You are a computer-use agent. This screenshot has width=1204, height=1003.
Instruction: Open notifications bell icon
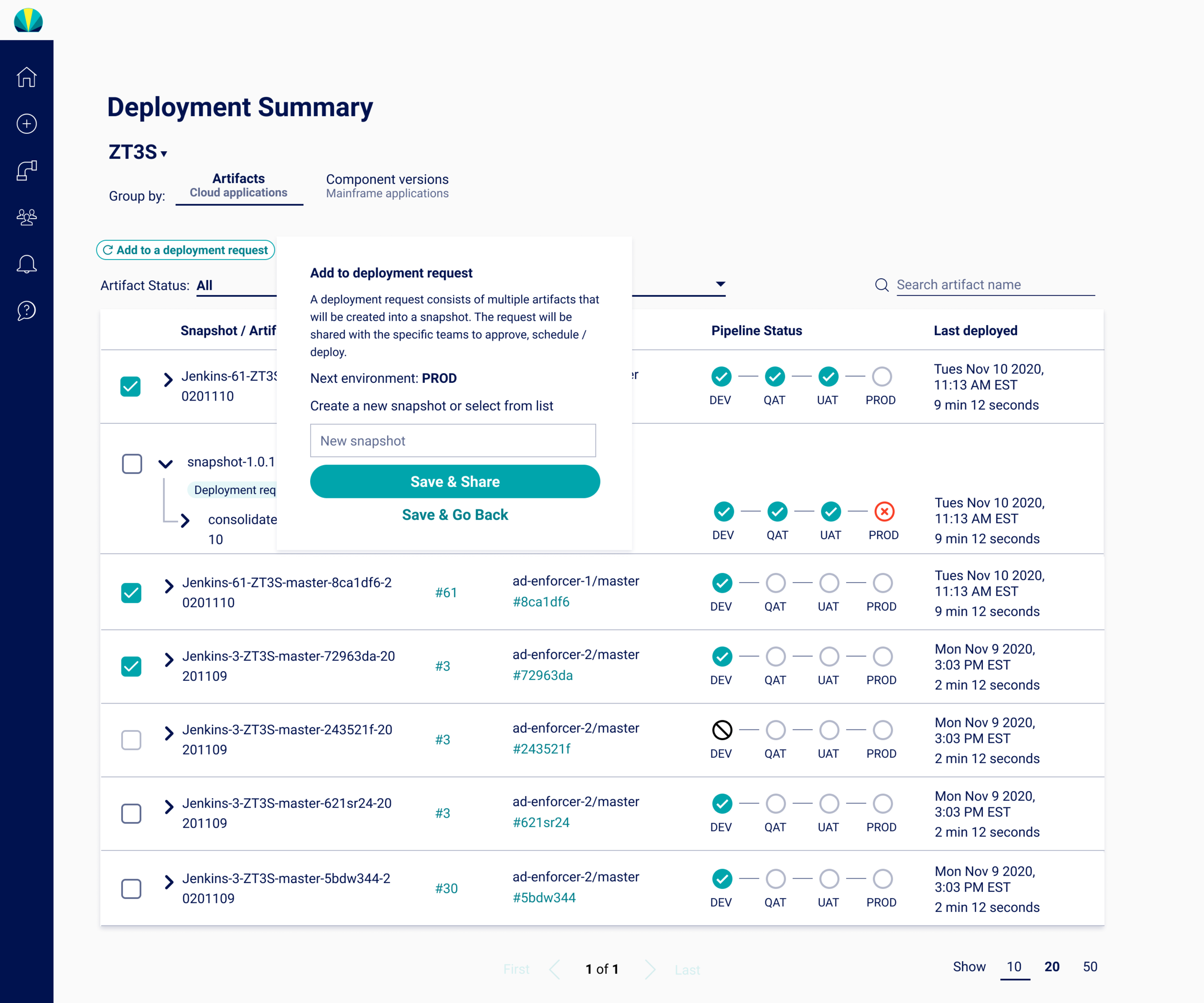point(26,264)
